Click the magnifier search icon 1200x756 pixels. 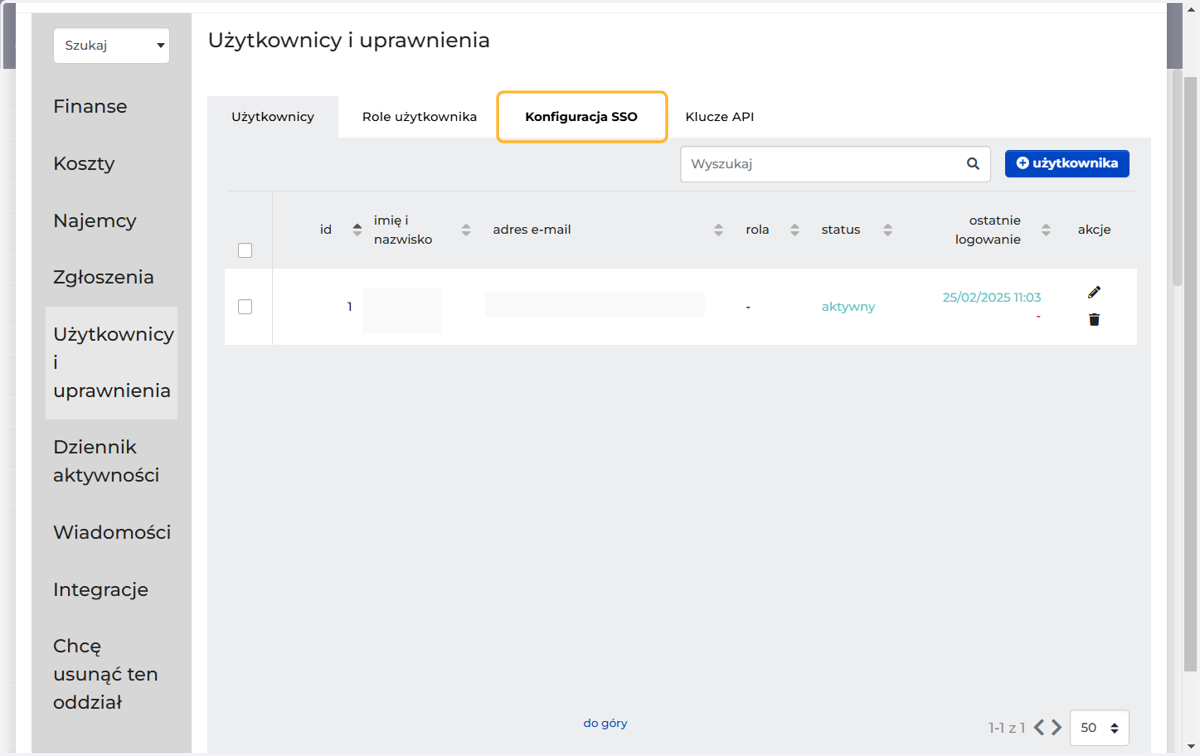(x=973, y=164)
